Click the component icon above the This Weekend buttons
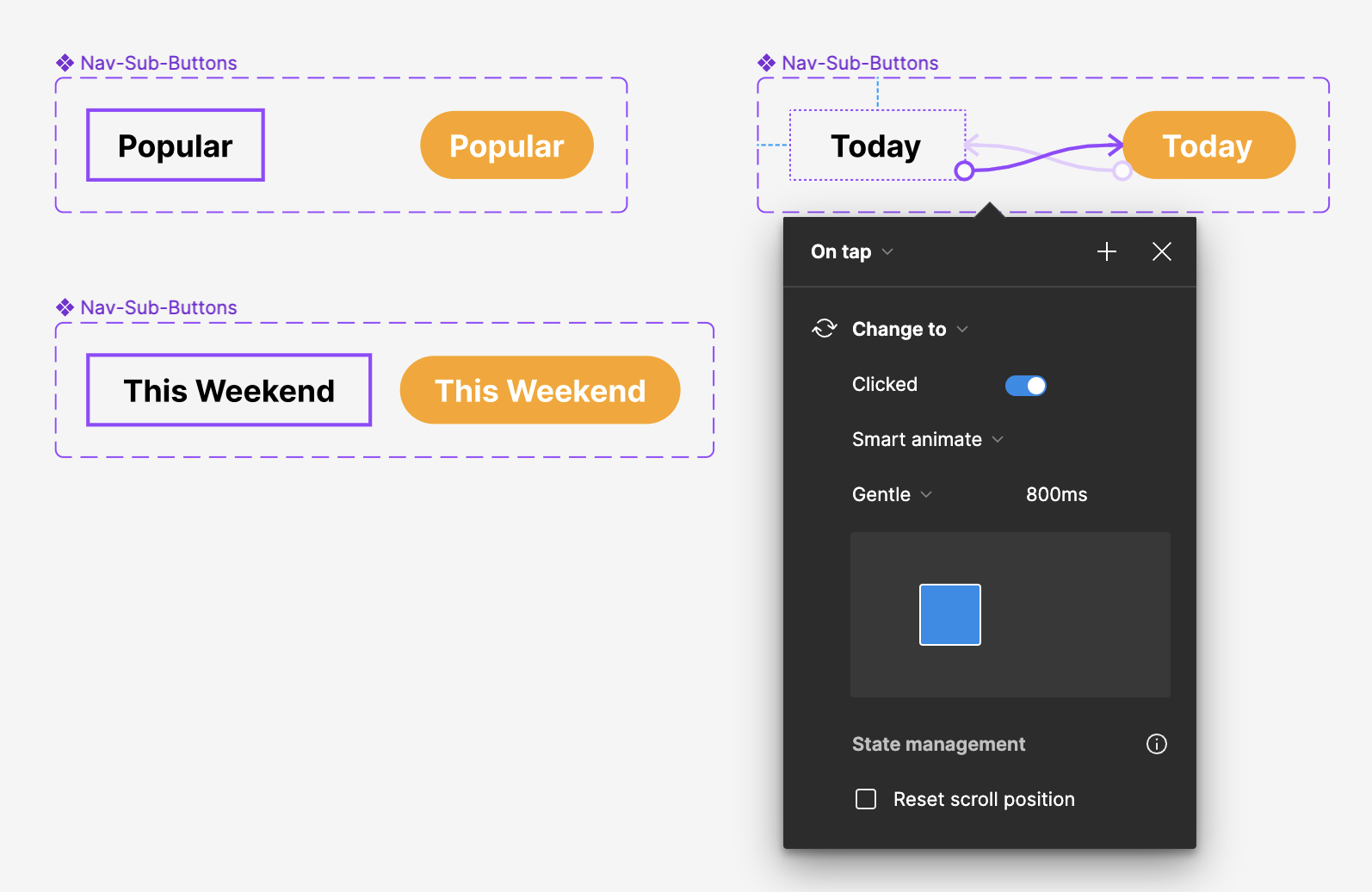1372x892 pixels. (65, 307)
